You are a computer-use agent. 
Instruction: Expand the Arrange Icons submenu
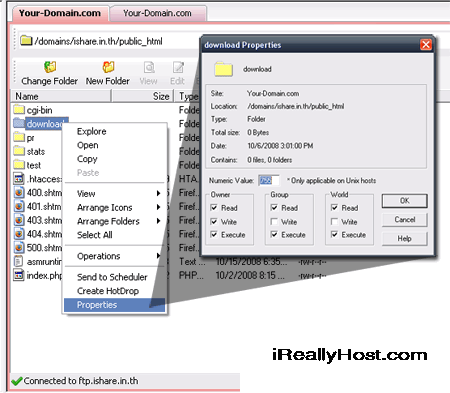(114, 207)
